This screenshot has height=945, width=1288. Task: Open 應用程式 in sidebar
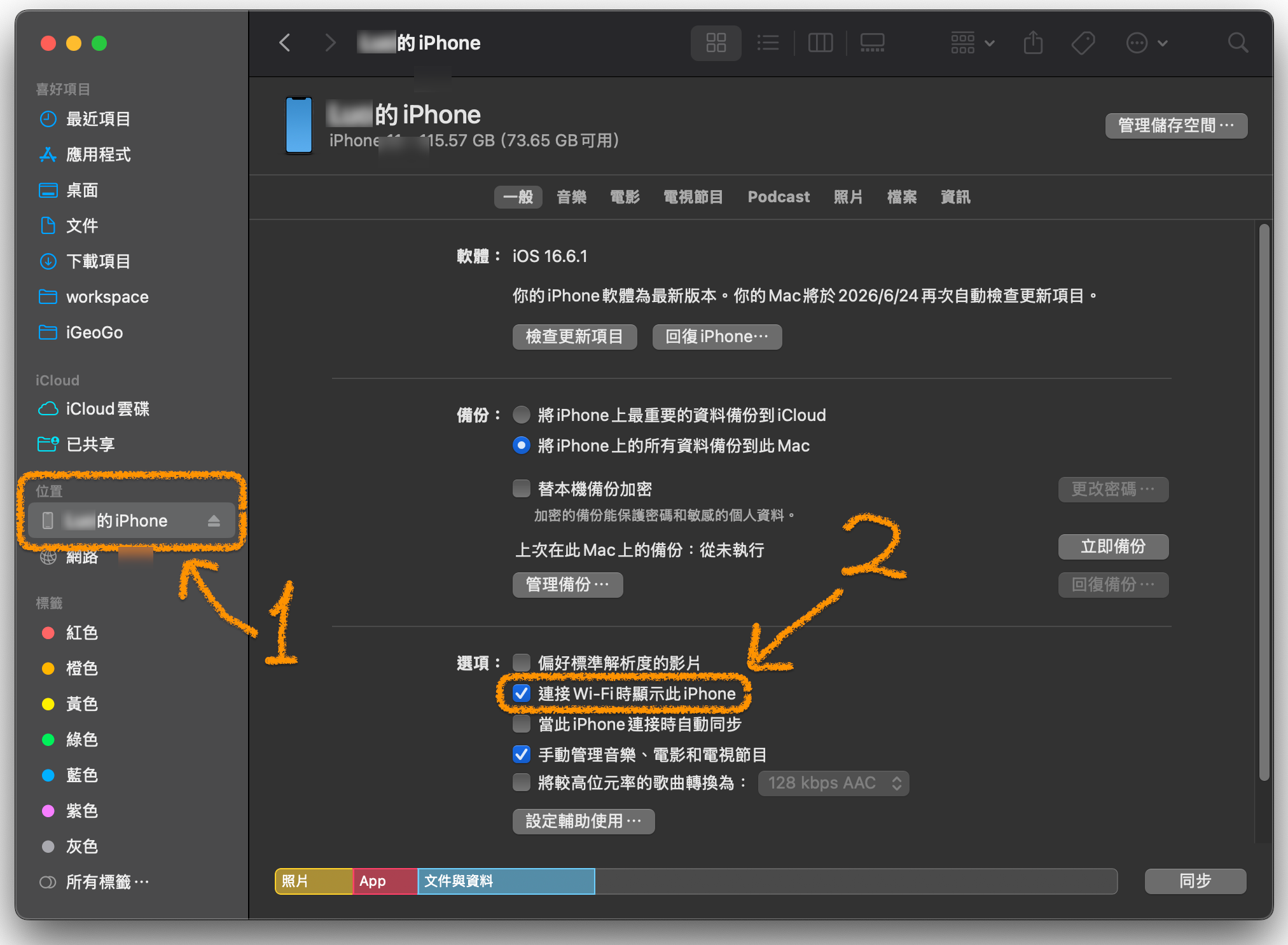(x=99, y=155)
